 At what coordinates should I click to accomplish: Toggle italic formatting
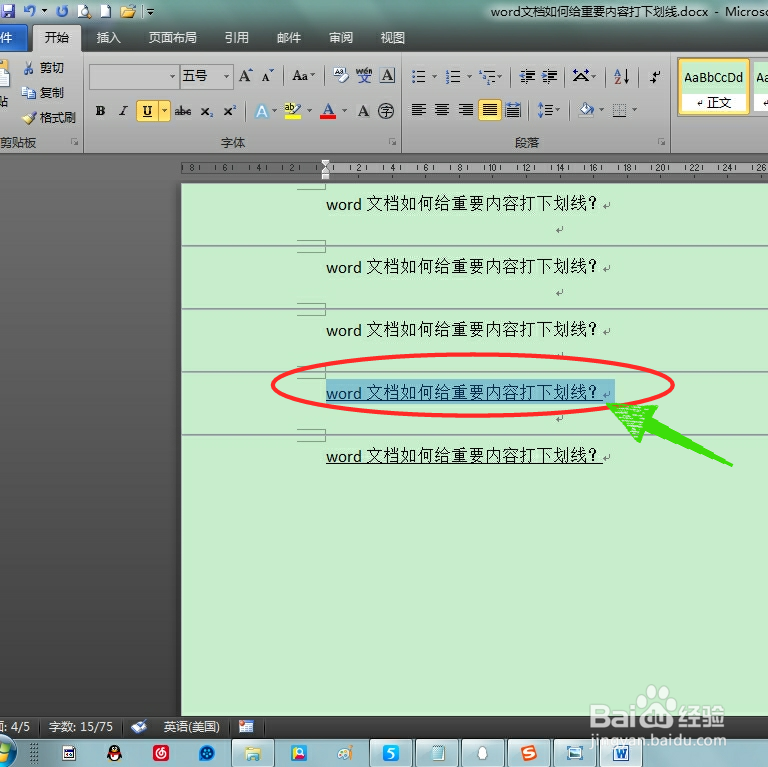123,111
